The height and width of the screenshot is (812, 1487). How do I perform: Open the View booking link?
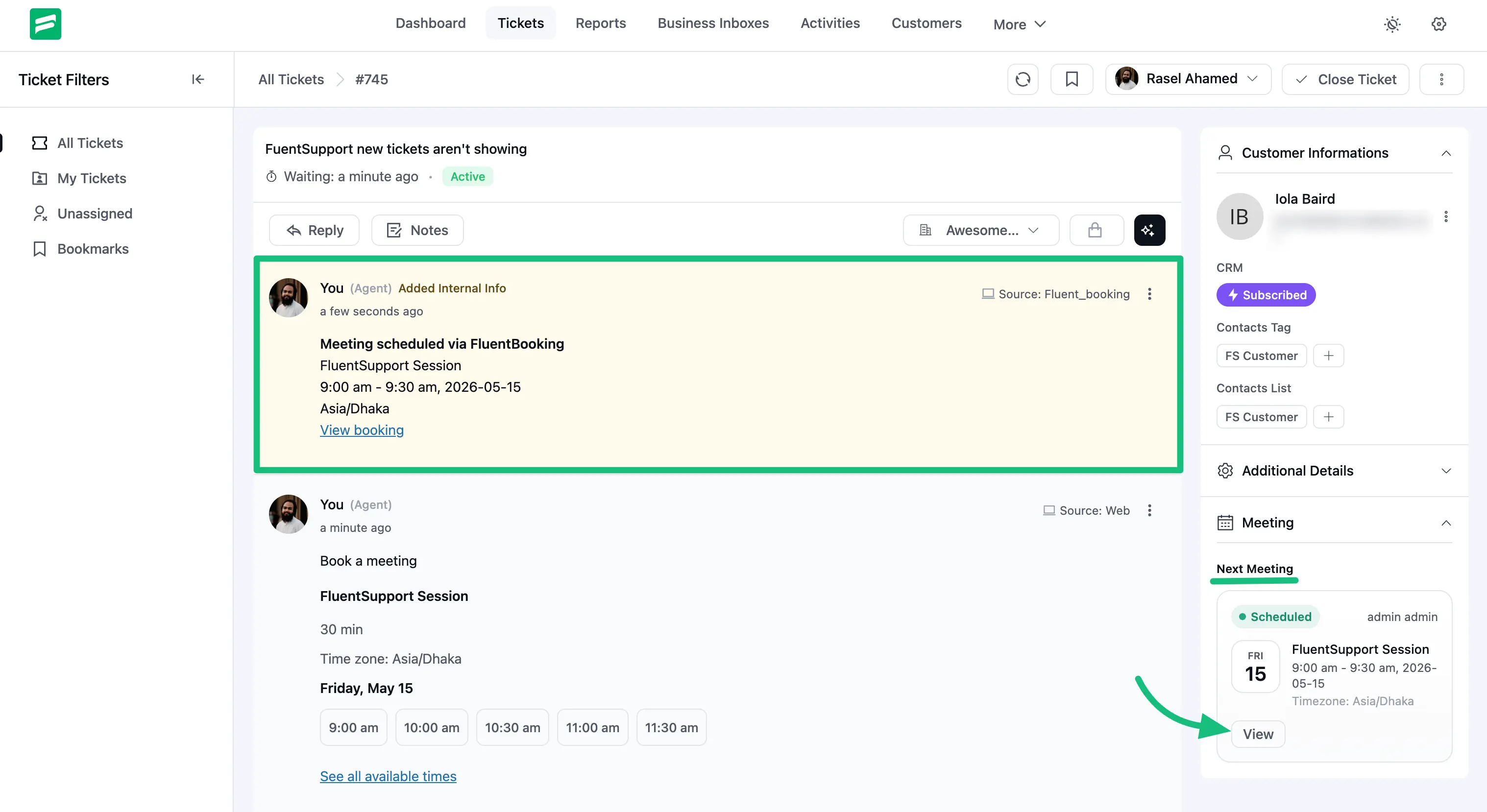click(362, 430)
